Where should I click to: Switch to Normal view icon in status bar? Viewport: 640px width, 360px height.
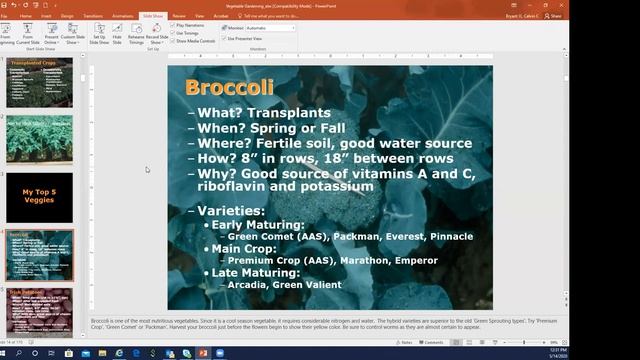click(x=456, y=342)
